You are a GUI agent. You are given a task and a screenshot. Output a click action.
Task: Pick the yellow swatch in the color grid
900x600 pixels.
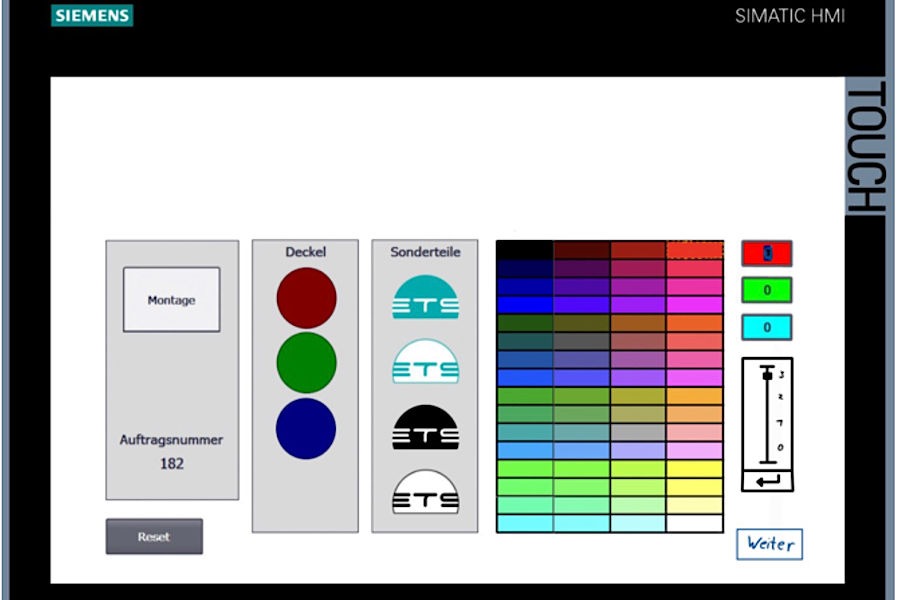695,469
